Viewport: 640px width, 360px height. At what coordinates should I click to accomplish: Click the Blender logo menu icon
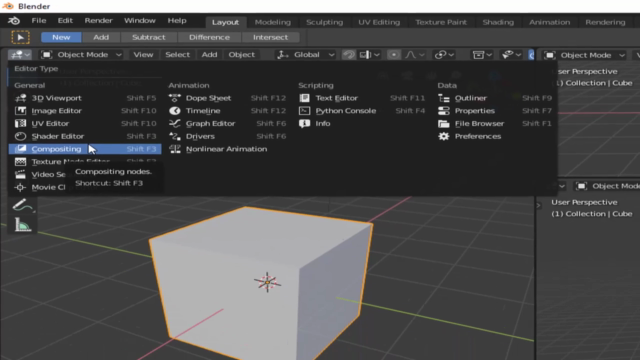point(13,21)
